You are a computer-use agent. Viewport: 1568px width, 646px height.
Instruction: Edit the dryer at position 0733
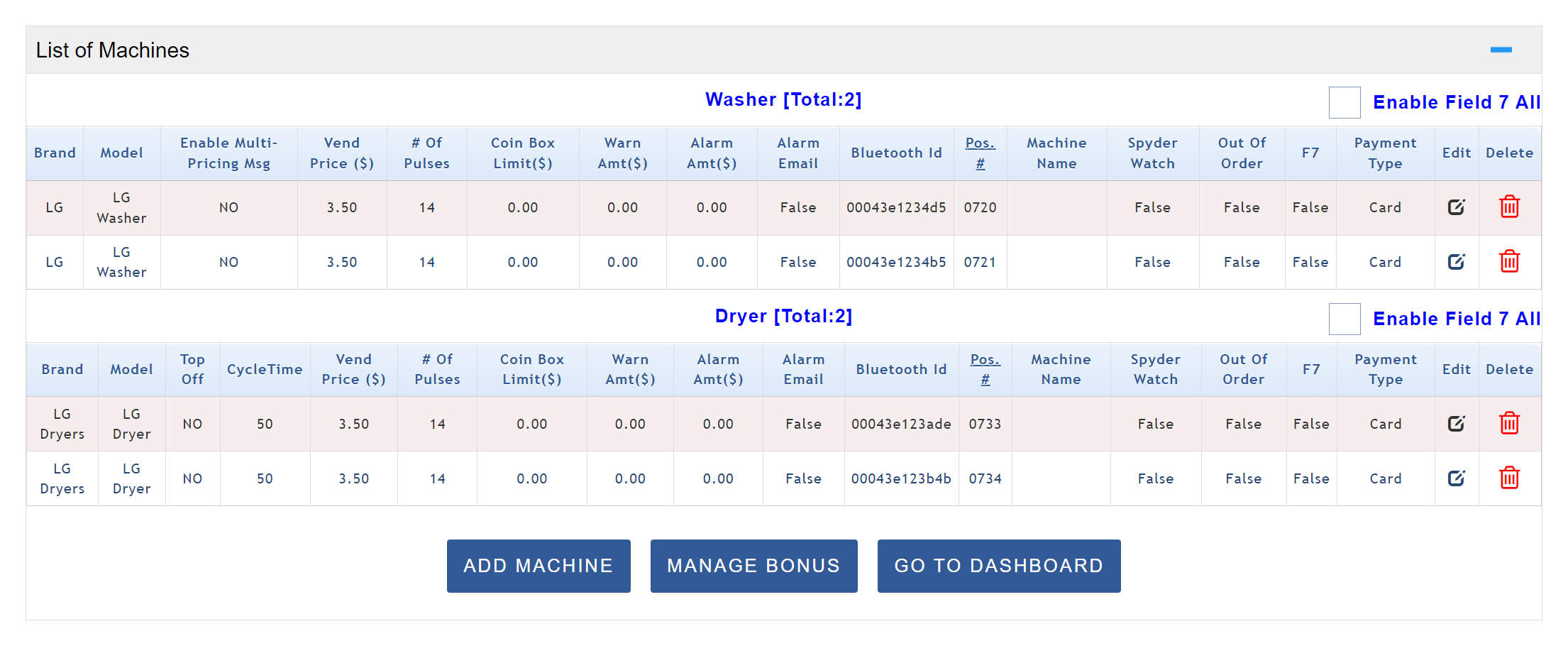(x=1456, y=424)
